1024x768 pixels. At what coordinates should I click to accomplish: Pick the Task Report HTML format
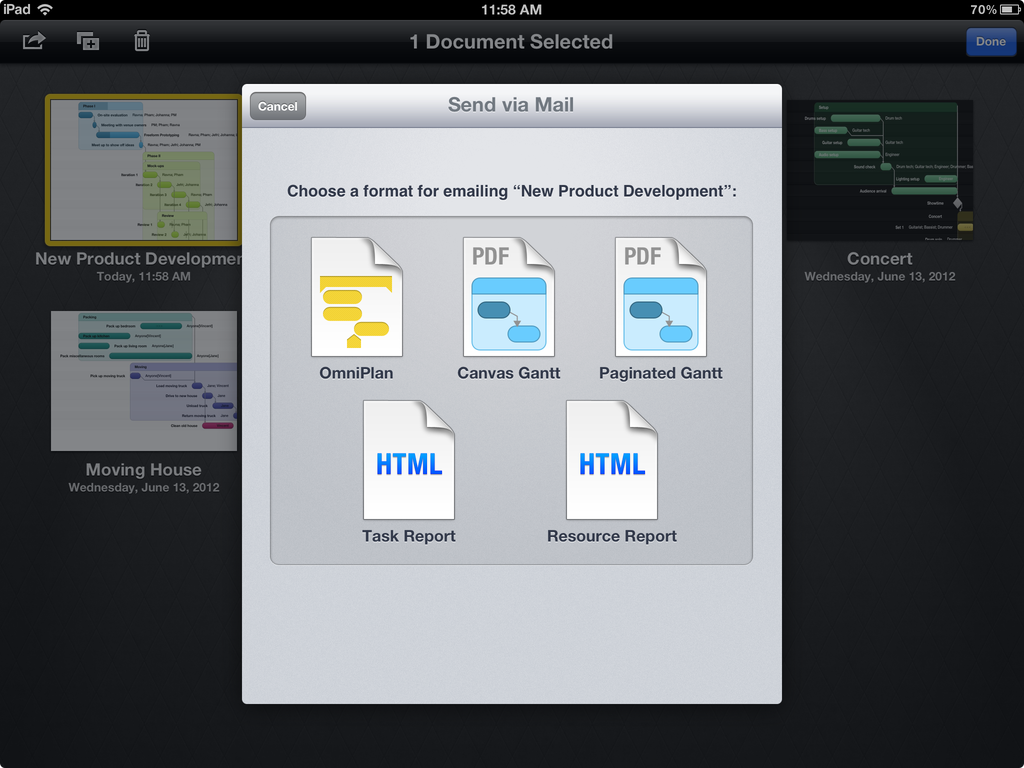tap(409, 460)
